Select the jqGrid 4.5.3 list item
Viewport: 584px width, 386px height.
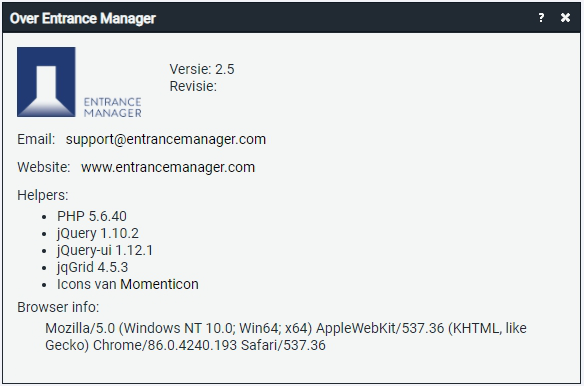pos(92,268)
